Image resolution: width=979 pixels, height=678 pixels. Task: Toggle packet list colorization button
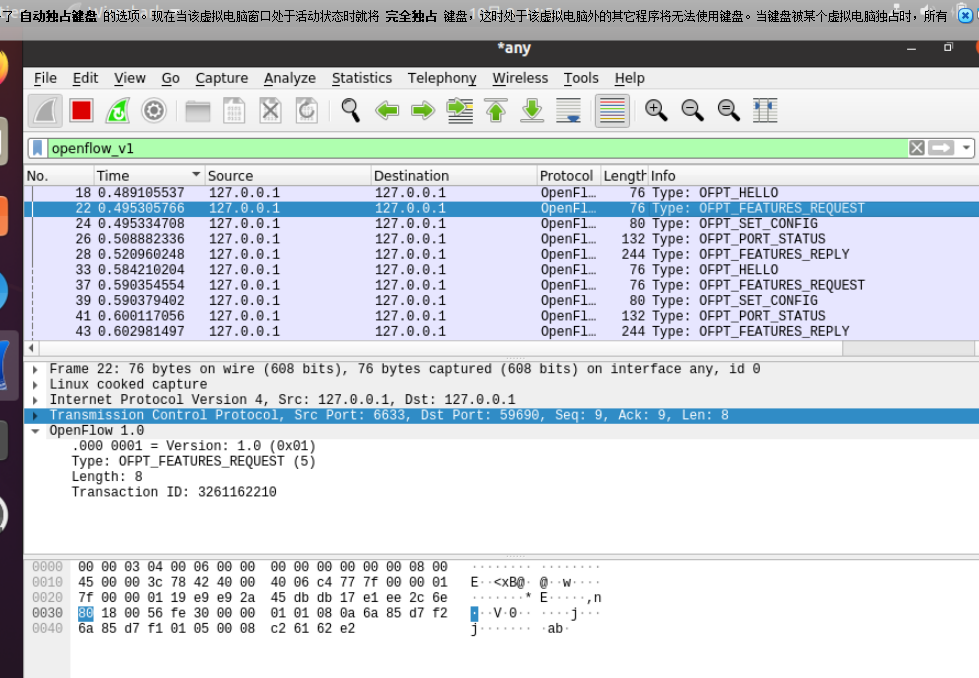click(612, 111)
